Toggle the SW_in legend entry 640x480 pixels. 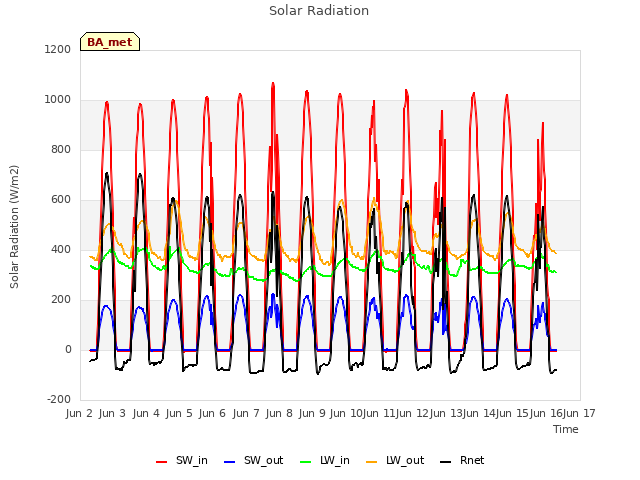click(182, 460)
